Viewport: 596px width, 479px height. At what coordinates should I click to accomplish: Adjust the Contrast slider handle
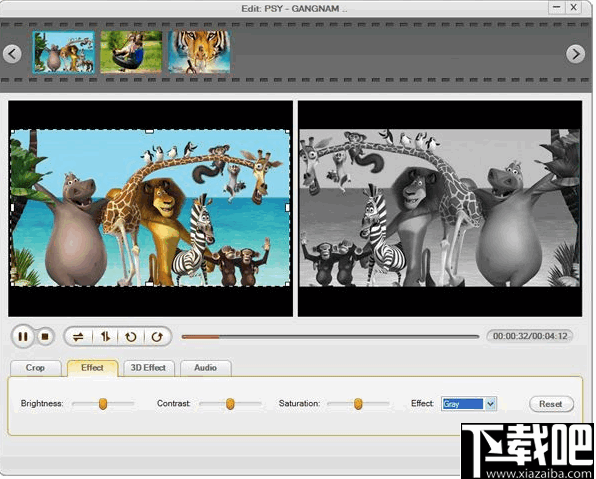pos(230,404)
